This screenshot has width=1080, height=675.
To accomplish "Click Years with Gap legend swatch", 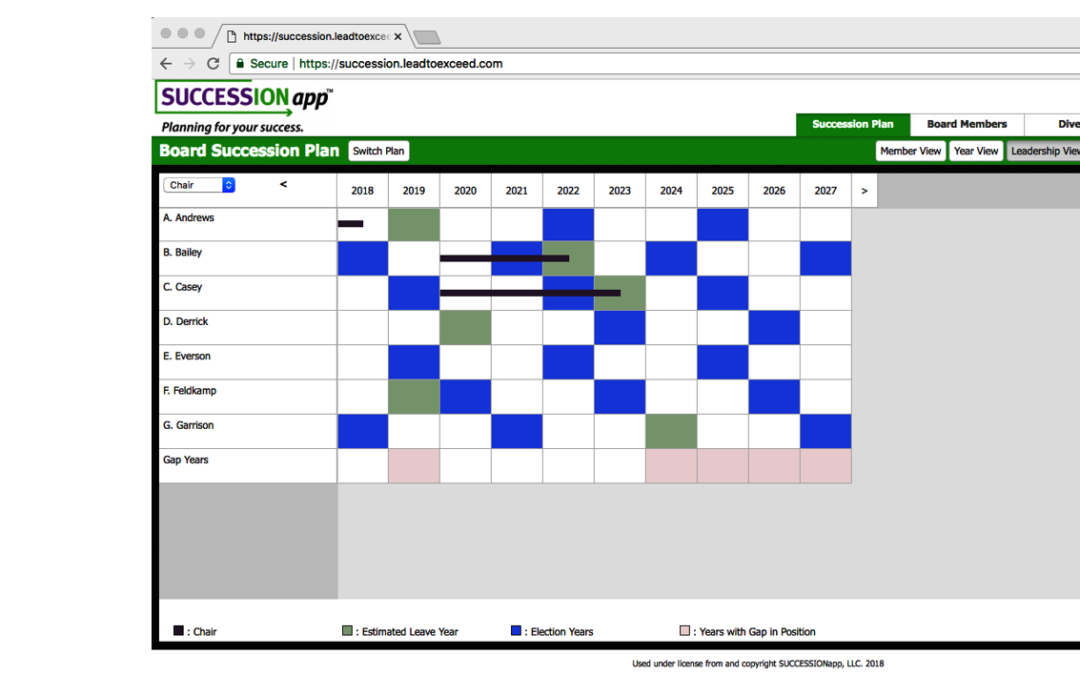I will click(685, 630).
